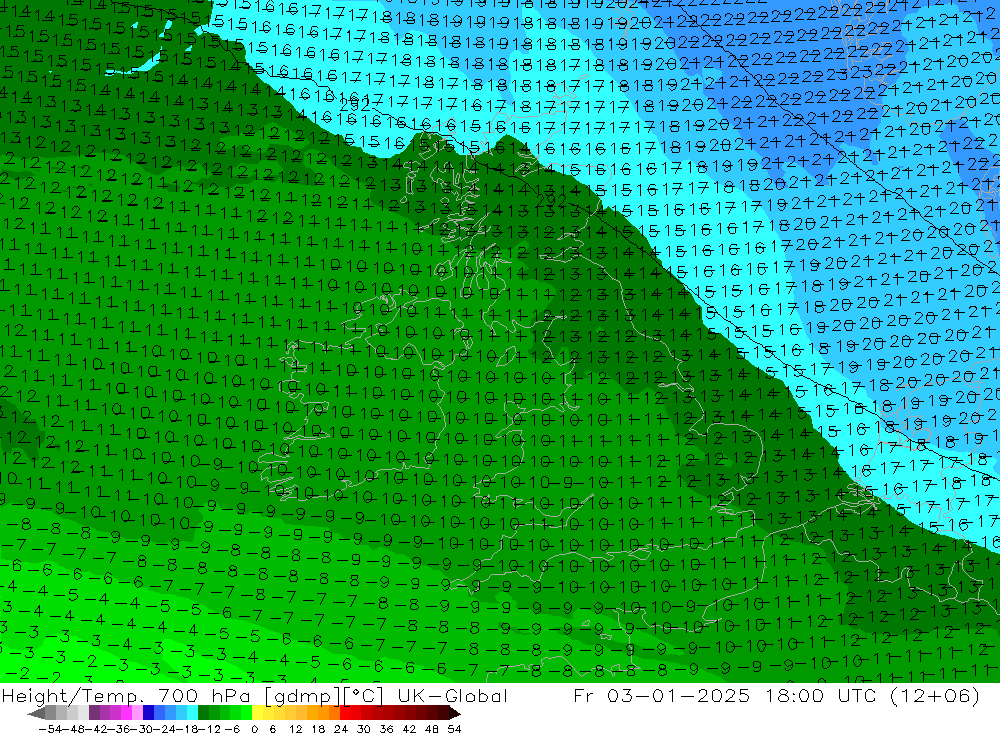This screenshot has height=733, width=1000.
Task: Click the legend value 36
Action: pos(386,729)
